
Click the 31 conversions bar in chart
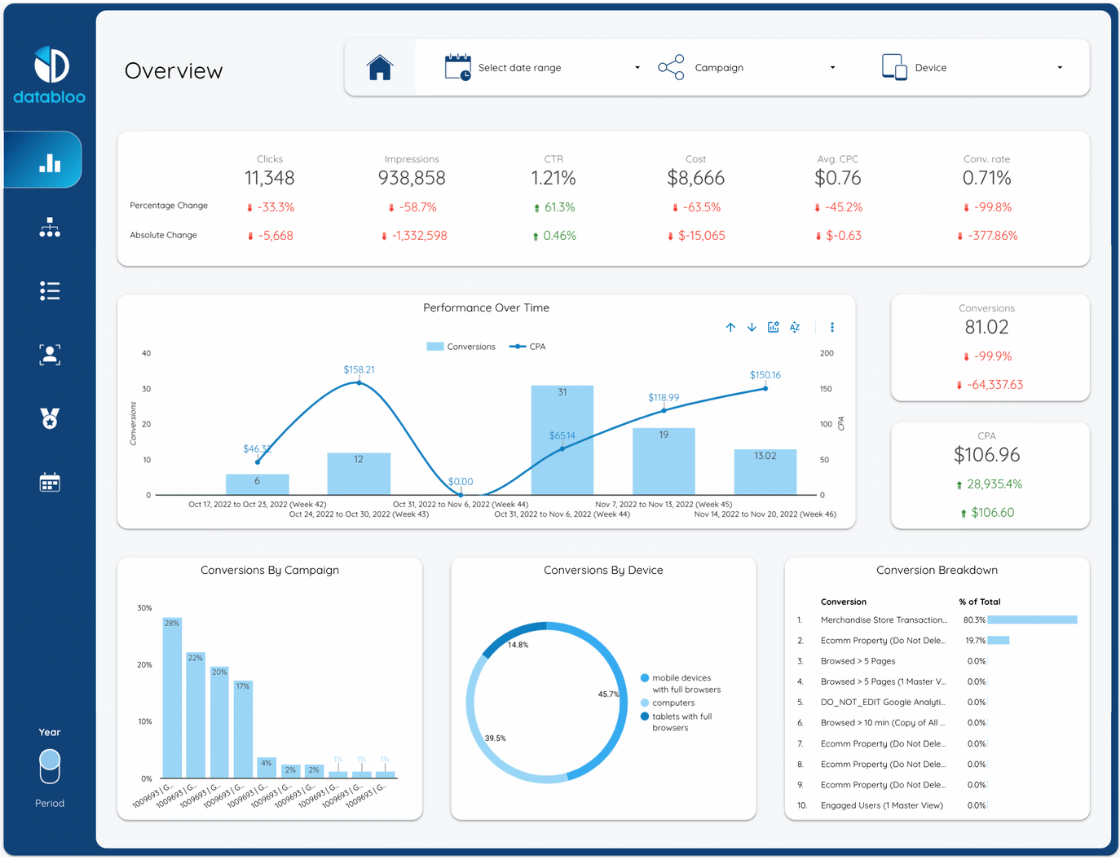click(562, 440)
